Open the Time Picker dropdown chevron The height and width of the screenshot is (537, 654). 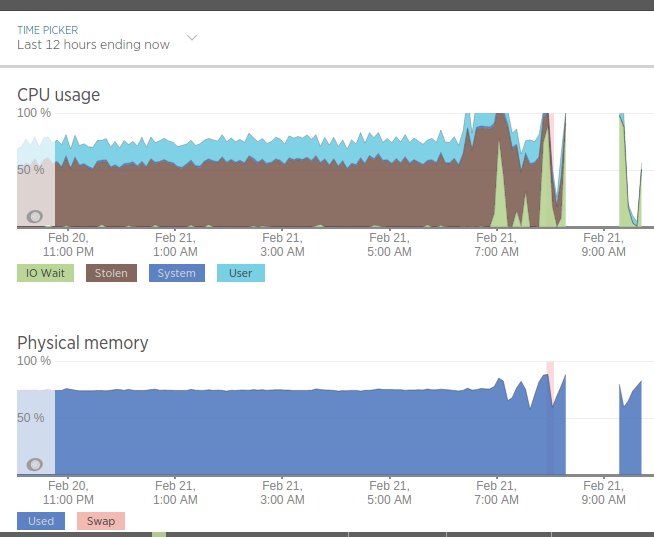192,38
